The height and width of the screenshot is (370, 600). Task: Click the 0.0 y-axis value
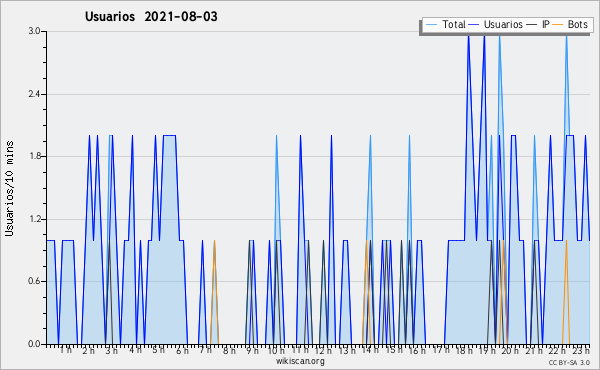tap(34, 344)
